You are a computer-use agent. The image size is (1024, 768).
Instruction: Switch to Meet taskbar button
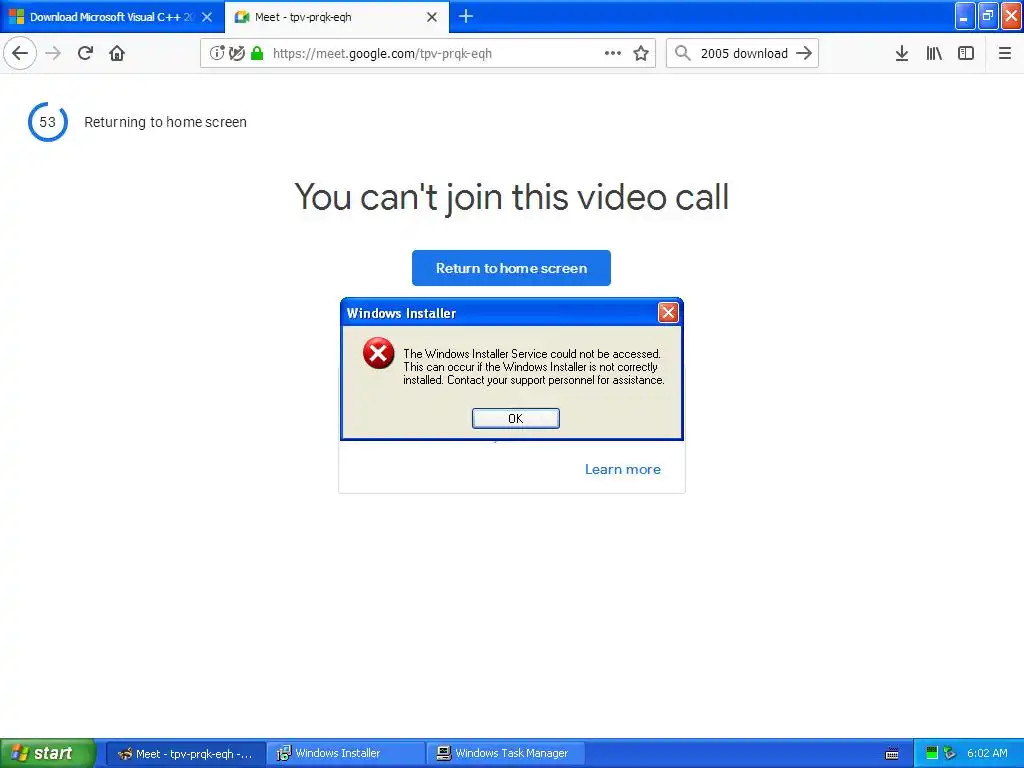tap(186, 754)
